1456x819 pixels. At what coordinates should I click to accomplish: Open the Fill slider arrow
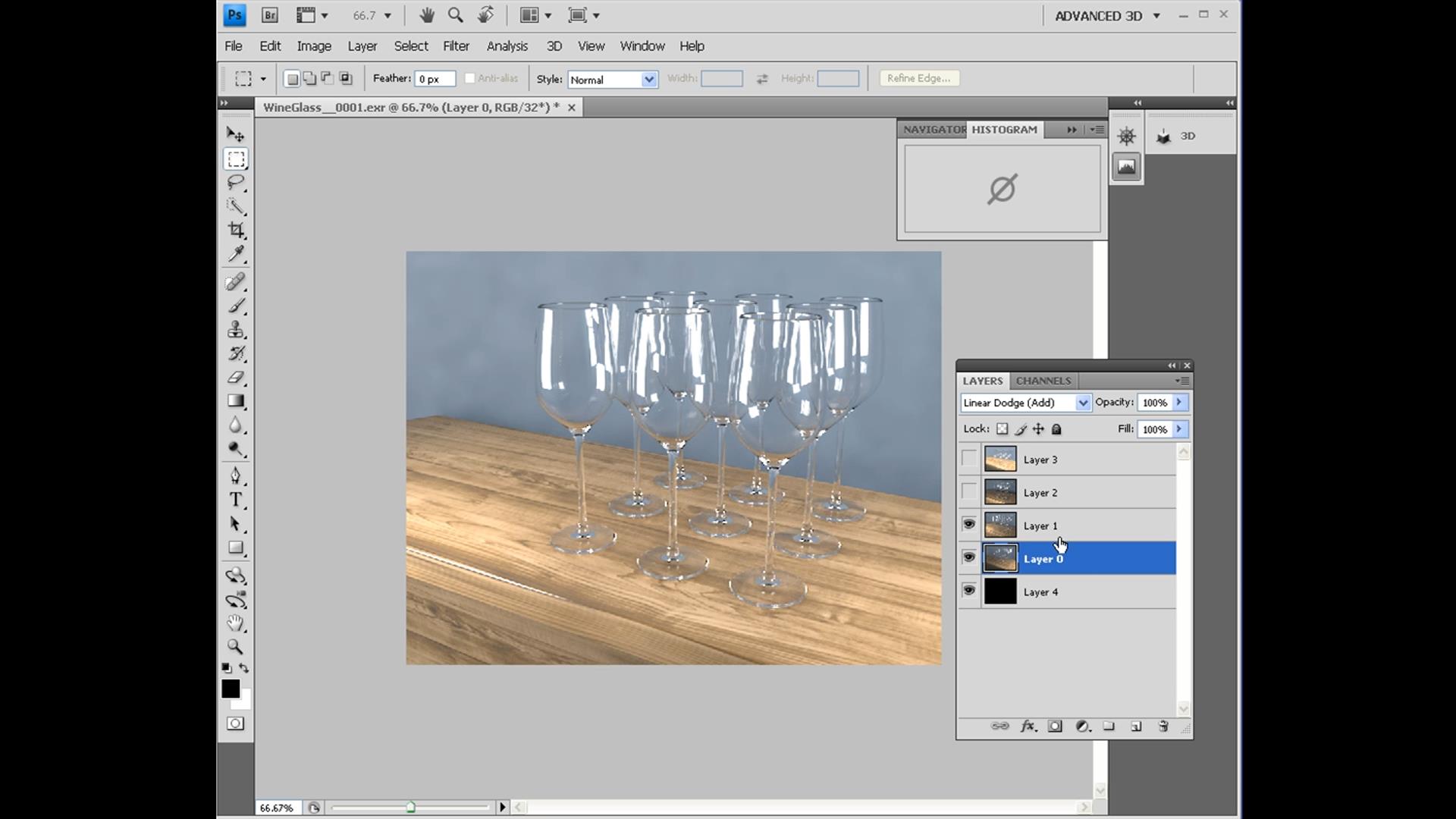(x=1180, y=429)
